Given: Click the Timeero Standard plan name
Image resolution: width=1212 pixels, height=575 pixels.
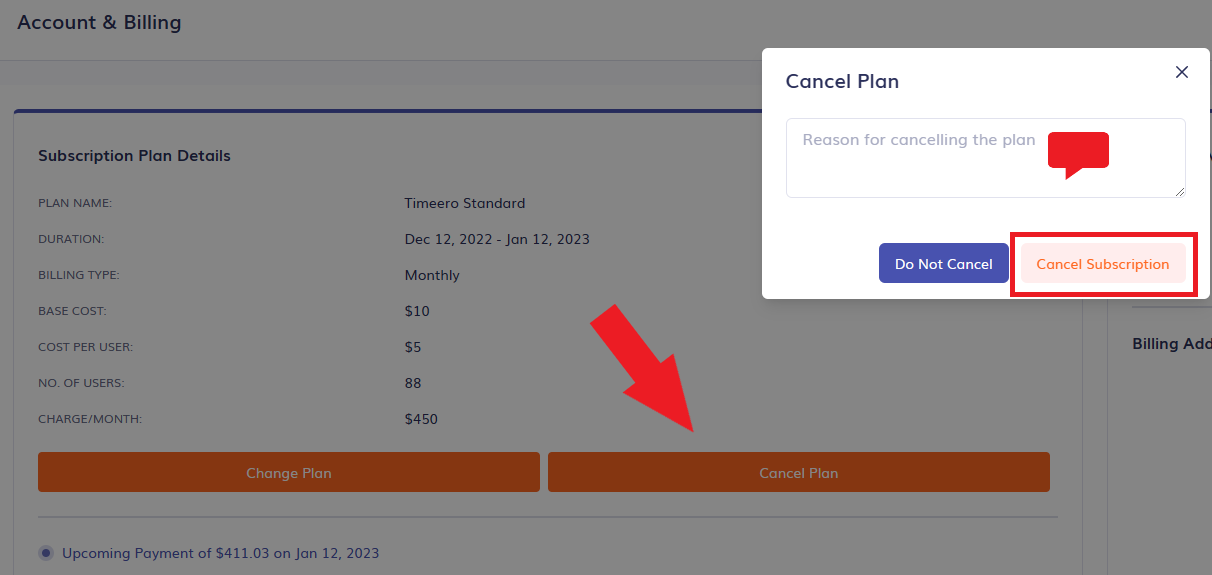Looking at the screenshot, I should point(465,203).
